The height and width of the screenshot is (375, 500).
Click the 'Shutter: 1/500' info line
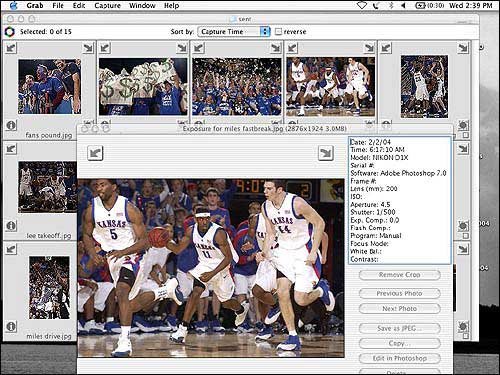[373, 212]
